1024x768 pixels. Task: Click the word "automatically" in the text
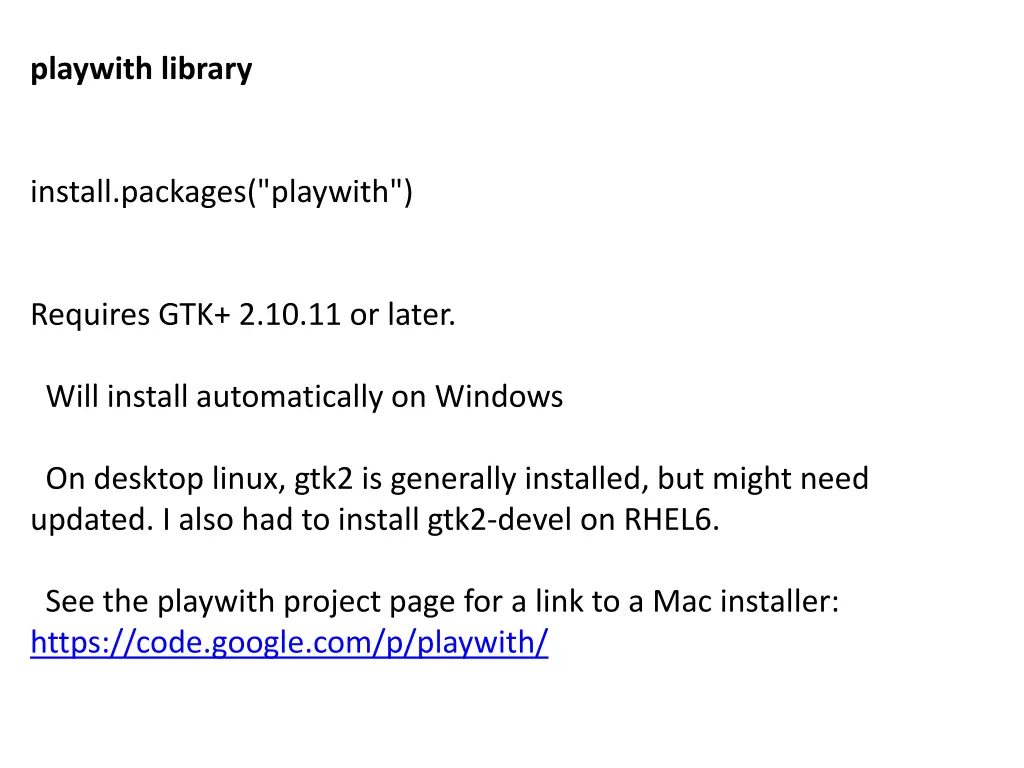click(x=289, y=397)
